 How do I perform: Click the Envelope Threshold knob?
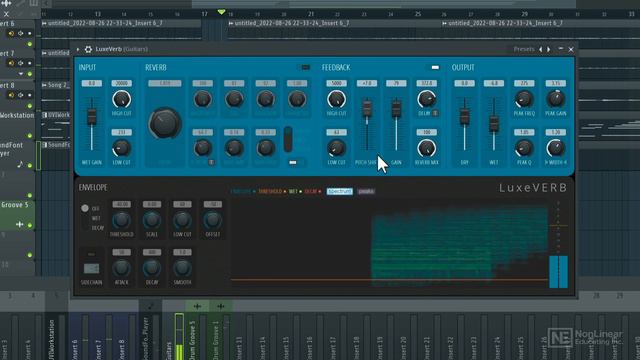click(x=121, y=220)
